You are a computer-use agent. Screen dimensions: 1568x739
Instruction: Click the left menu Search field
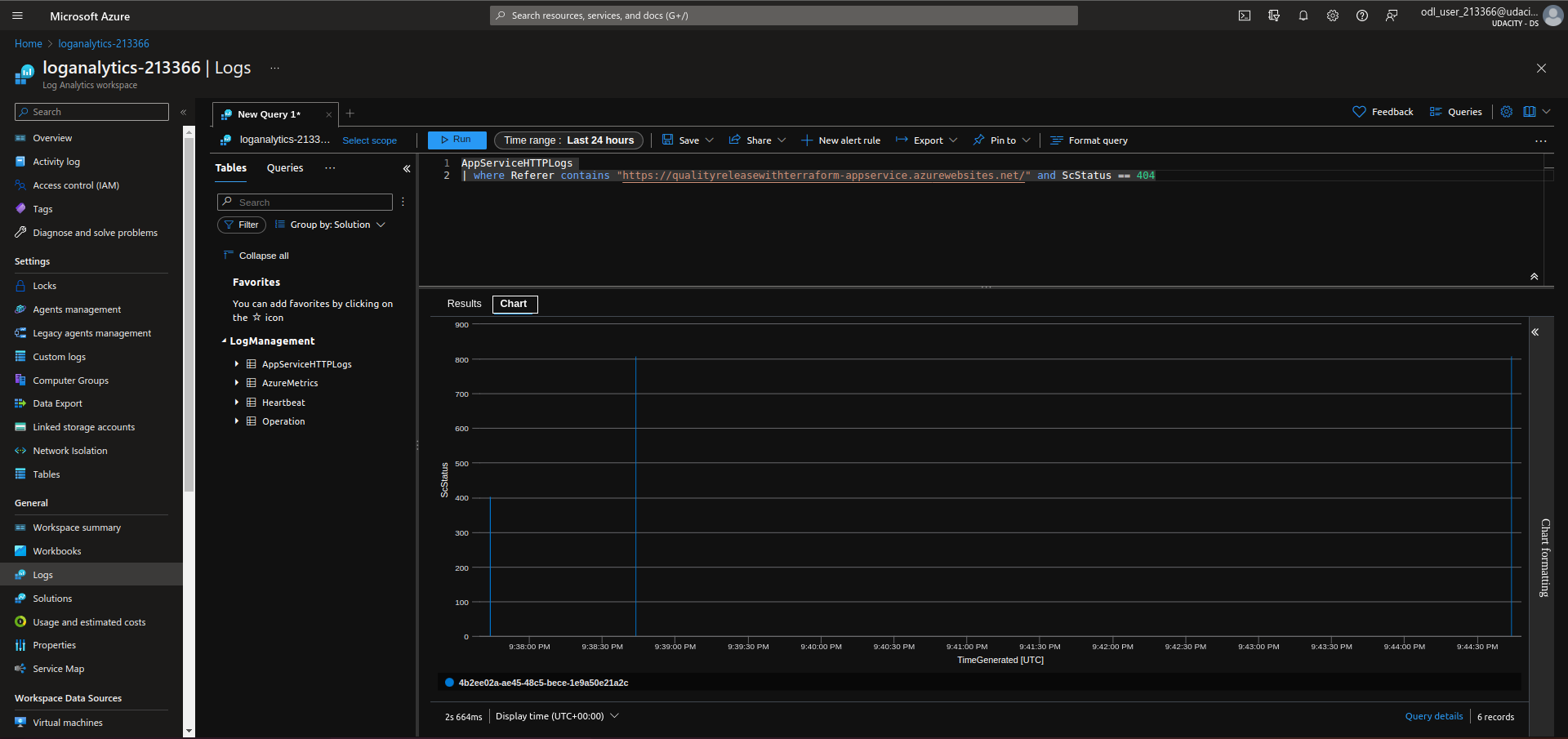(91, 112)
